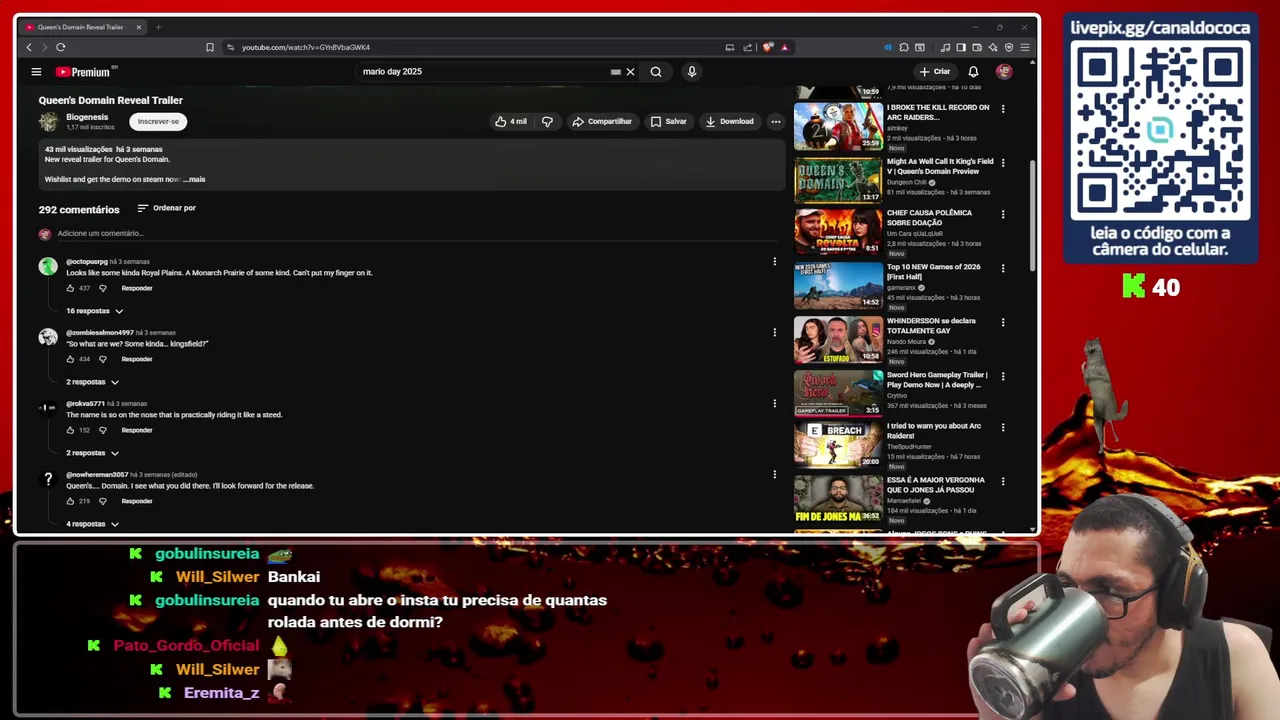Viewport: 1280px width, 720px height.
Task: Click the YouTube search field
Action: (485, 72)
